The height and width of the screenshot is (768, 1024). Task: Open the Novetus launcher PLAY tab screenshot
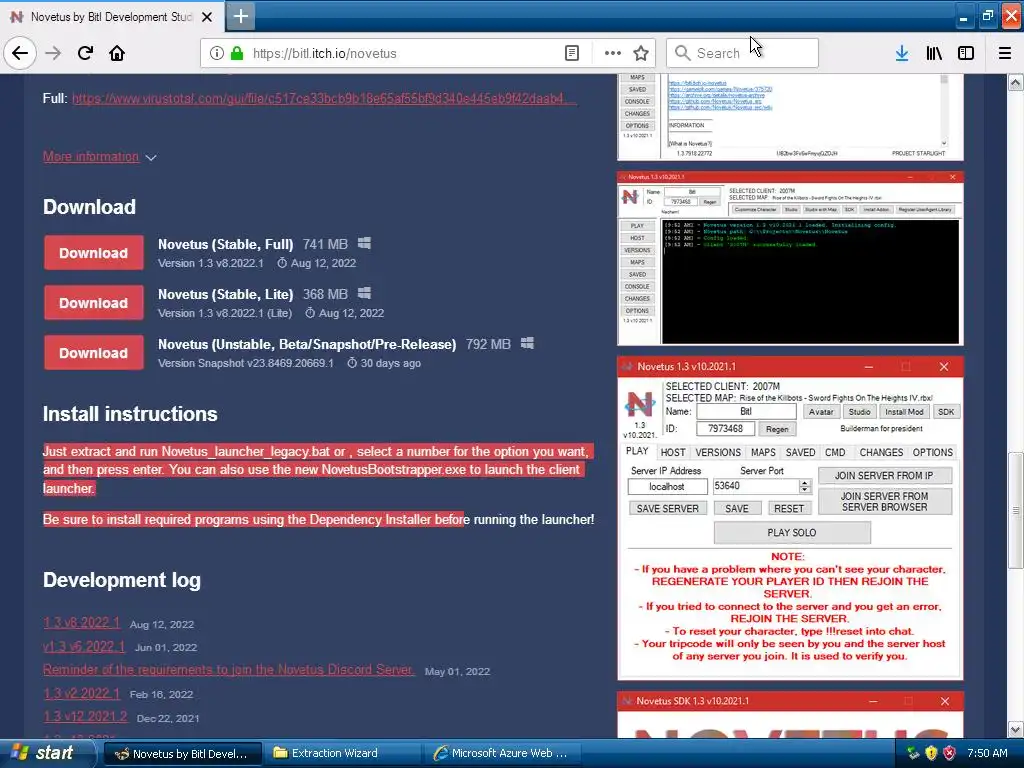[790, 519]
